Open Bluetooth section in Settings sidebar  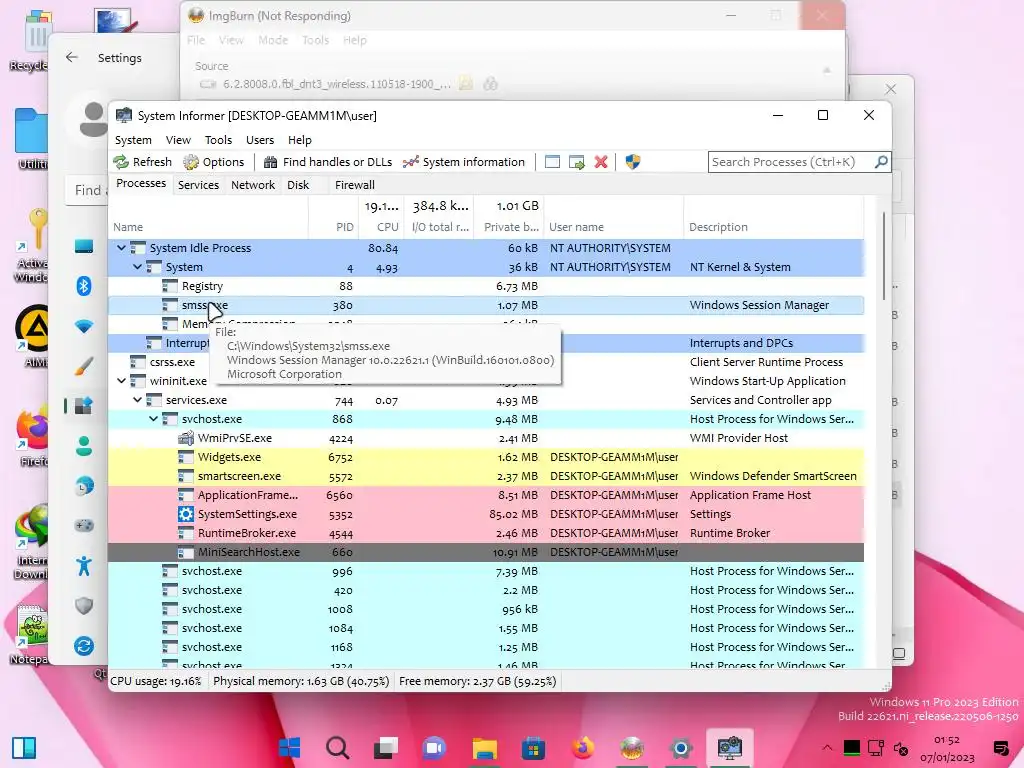pos(84,286)
